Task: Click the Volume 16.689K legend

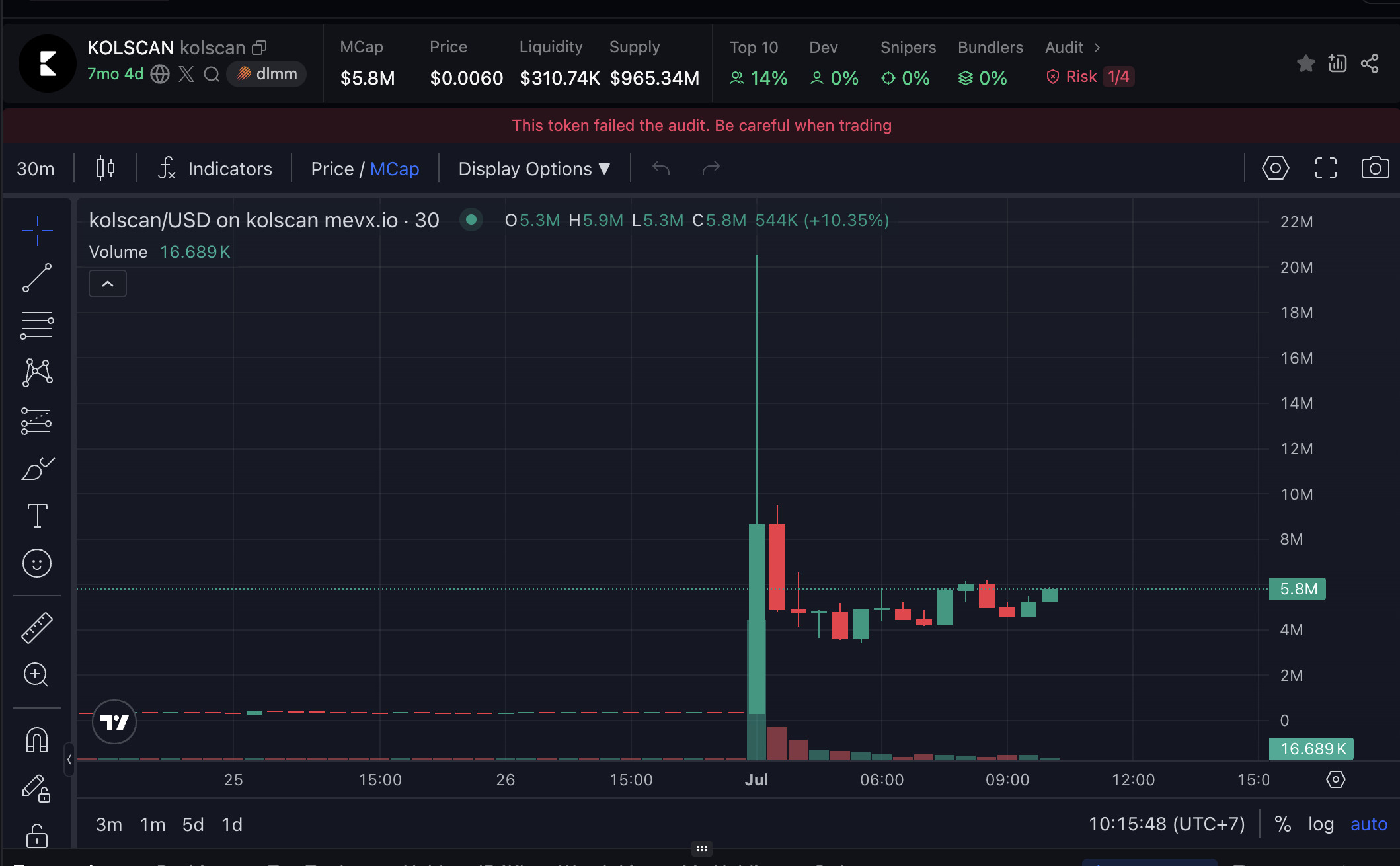Action: click(x=159, y=252)
